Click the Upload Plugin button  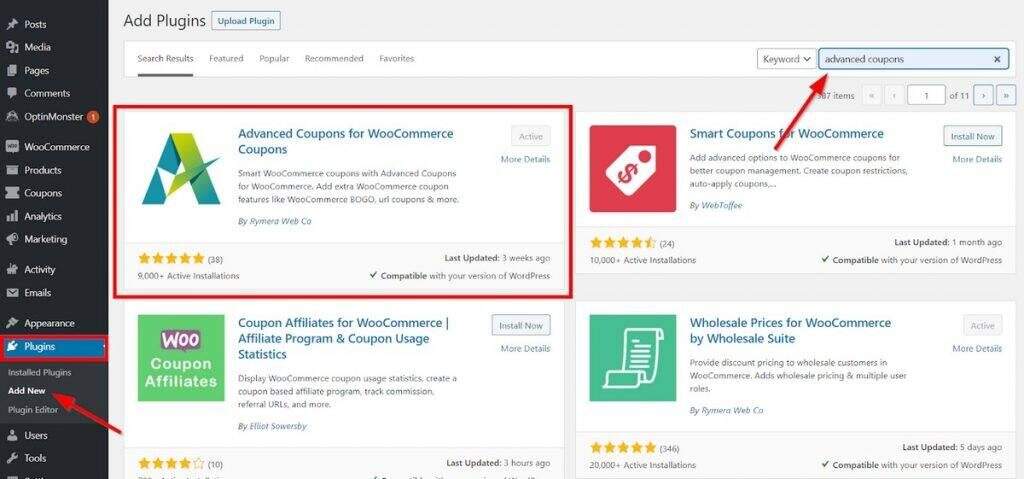[x=246, y=21]
